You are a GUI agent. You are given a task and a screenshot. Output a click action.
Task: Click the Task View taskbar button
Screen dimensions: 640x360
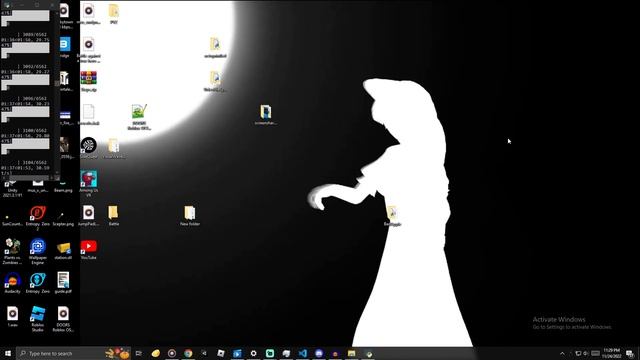pyautogui.click(x=139, y=353)
